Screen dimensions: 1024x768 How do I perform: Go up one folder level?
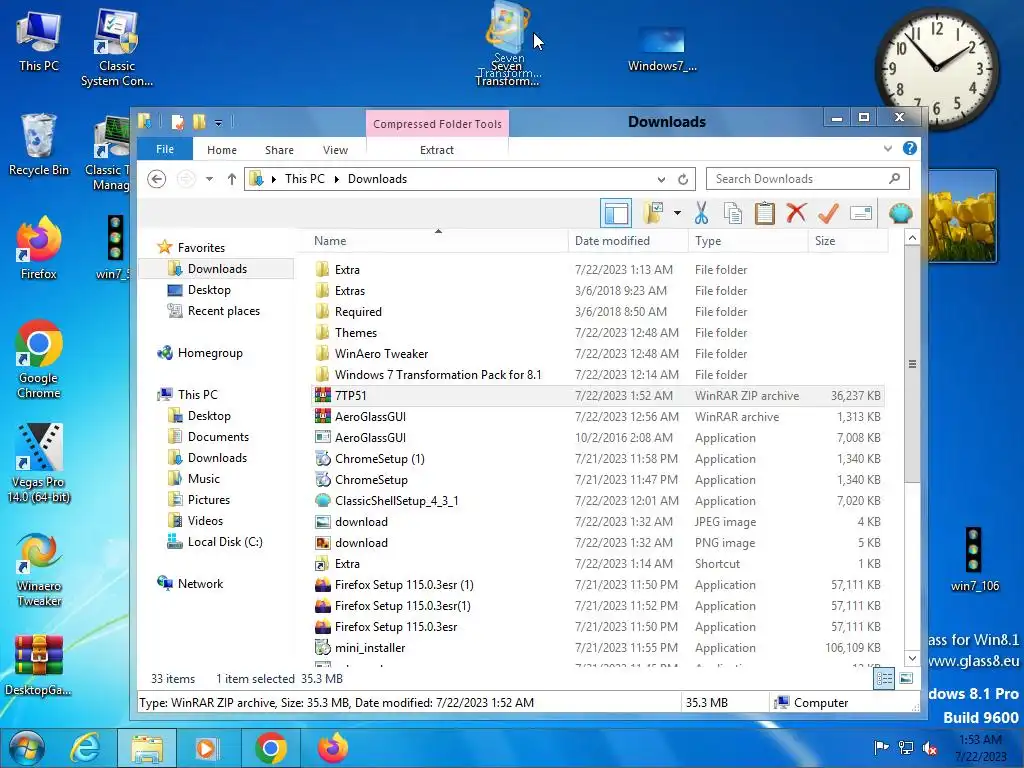tap(232, 179)
